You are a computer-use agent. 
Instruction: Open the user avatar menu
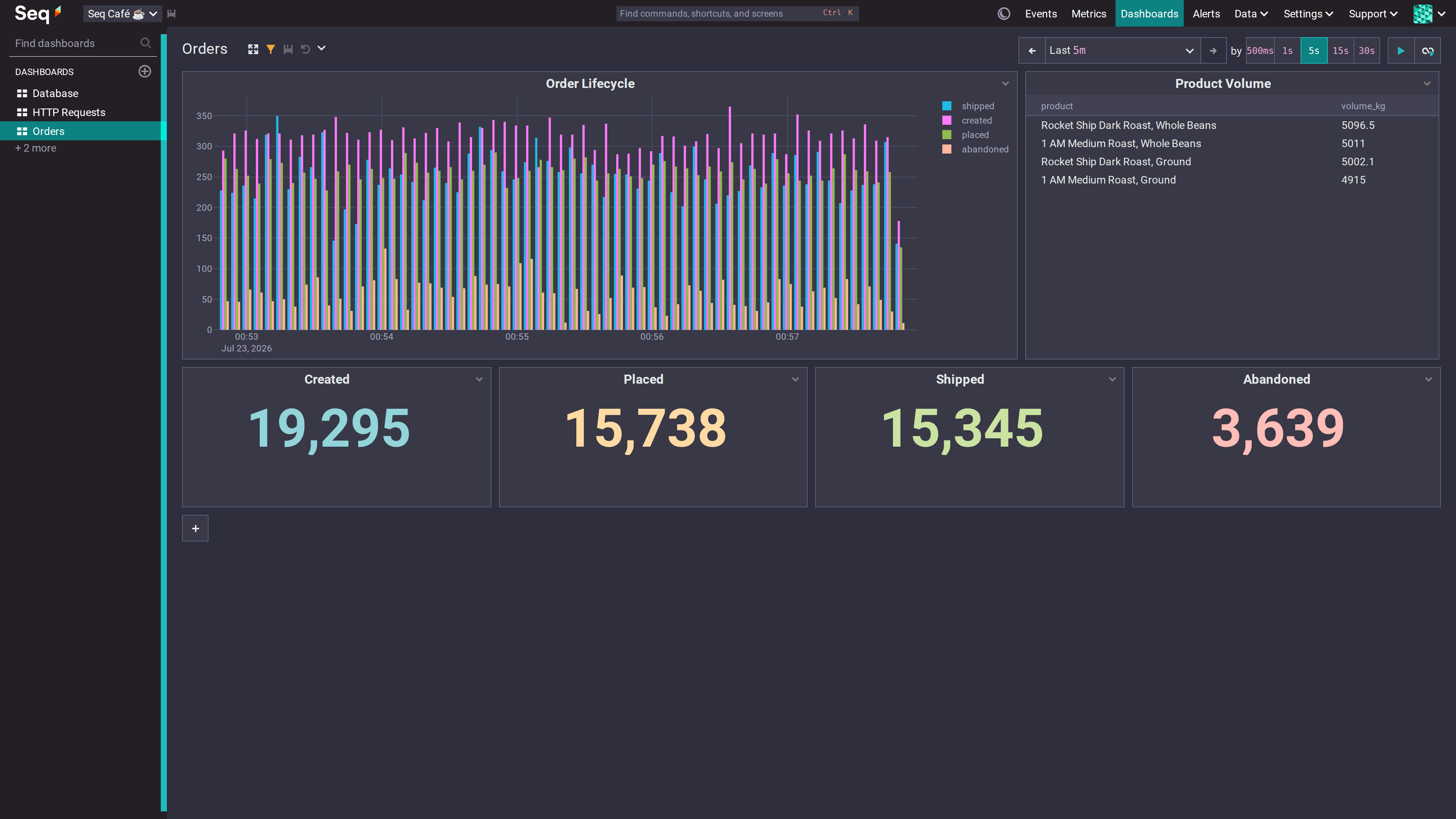coord(1430,14)
